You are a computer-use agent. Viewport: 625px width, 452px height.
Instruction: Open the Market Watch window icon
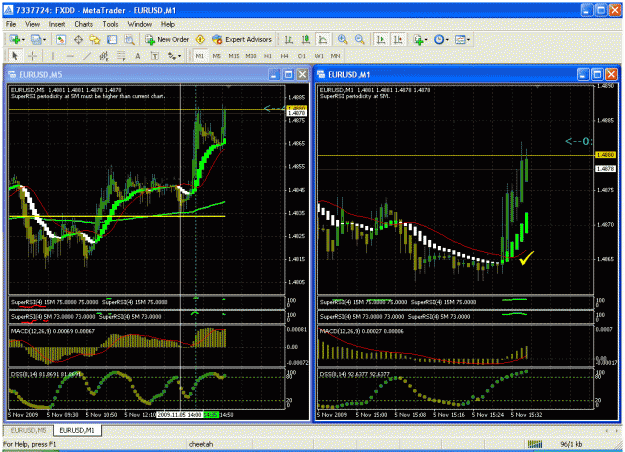tap(61, 39)
